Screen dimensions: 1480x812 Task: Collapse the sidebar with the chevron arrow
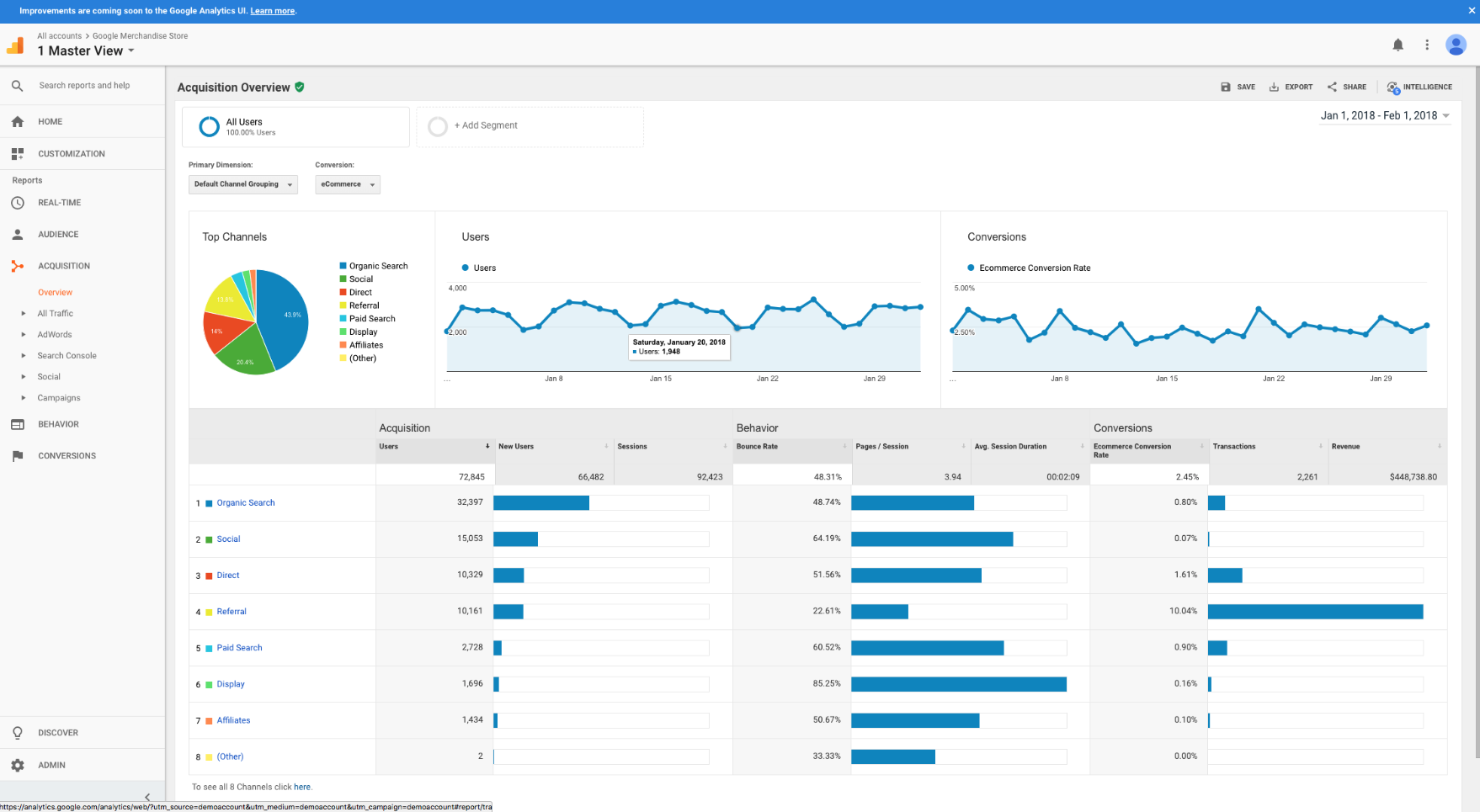[x=147, y=797]
